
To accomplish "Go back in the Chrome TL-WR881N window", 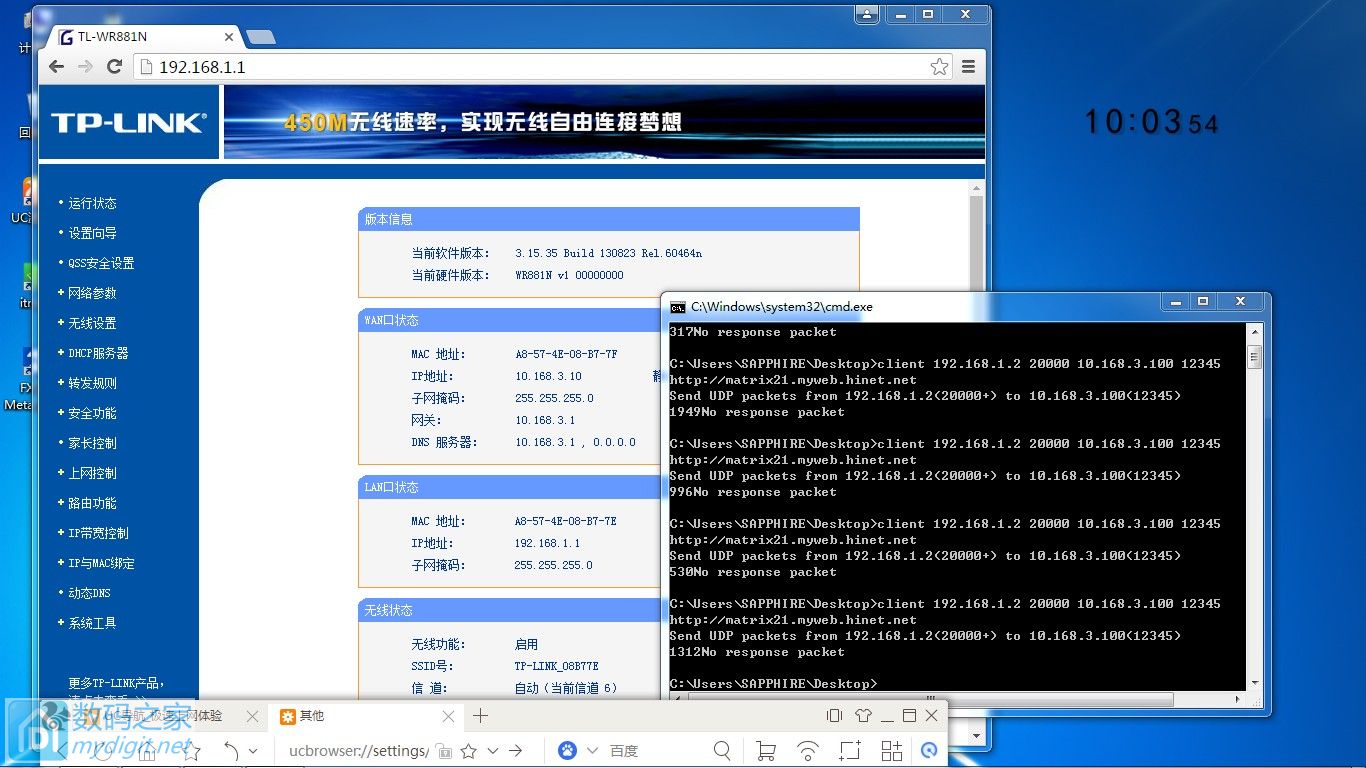I will tap(56, 66).
